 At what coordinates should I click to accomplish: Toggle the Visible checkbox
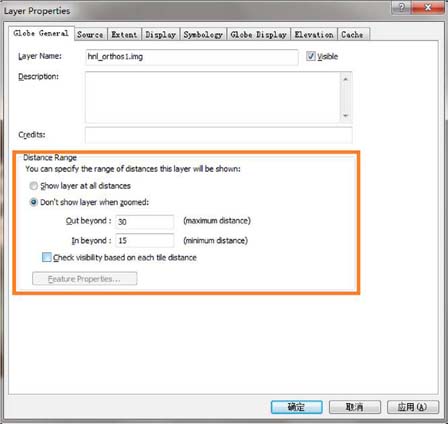click(311, 56)
